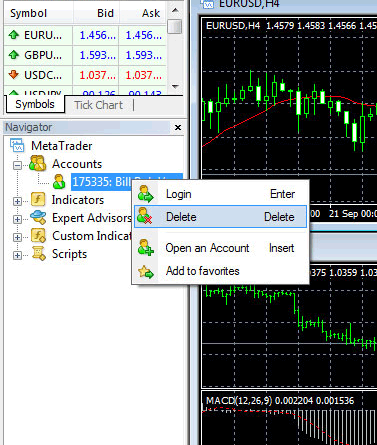This screenshot has width=377, height=445.
Task: Click the Indicators folder icon
Action: [38, 199]
